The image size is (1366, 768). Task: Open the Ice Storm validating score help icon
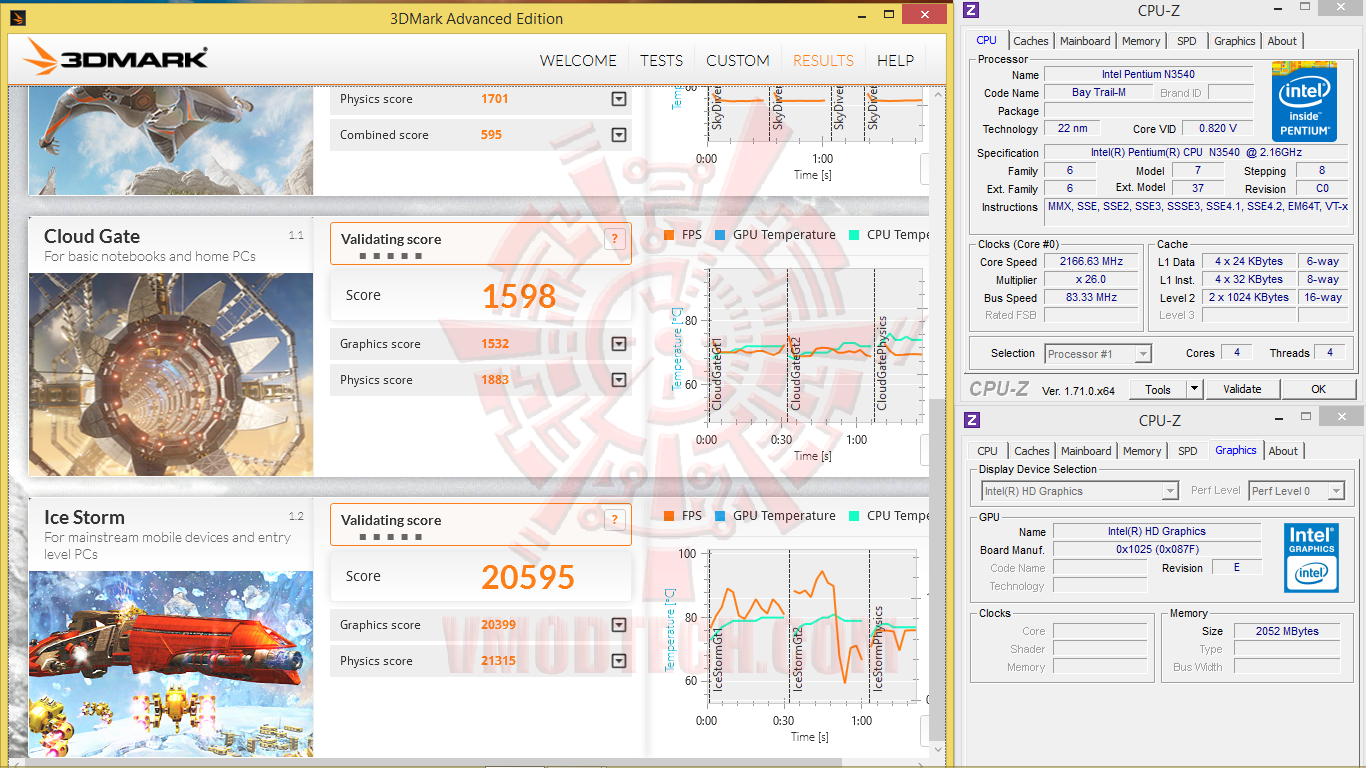click(x=615, y=520)
